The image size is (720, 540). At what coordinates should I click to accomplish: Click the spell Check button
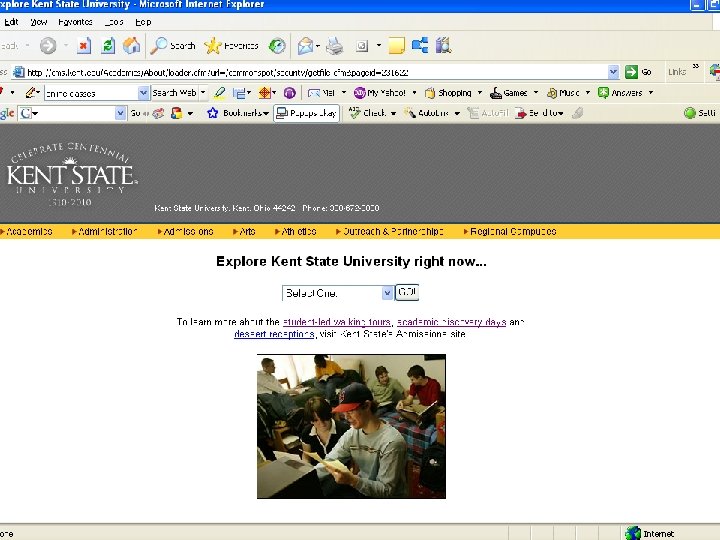pyautogui.click(x=367, y=113)
